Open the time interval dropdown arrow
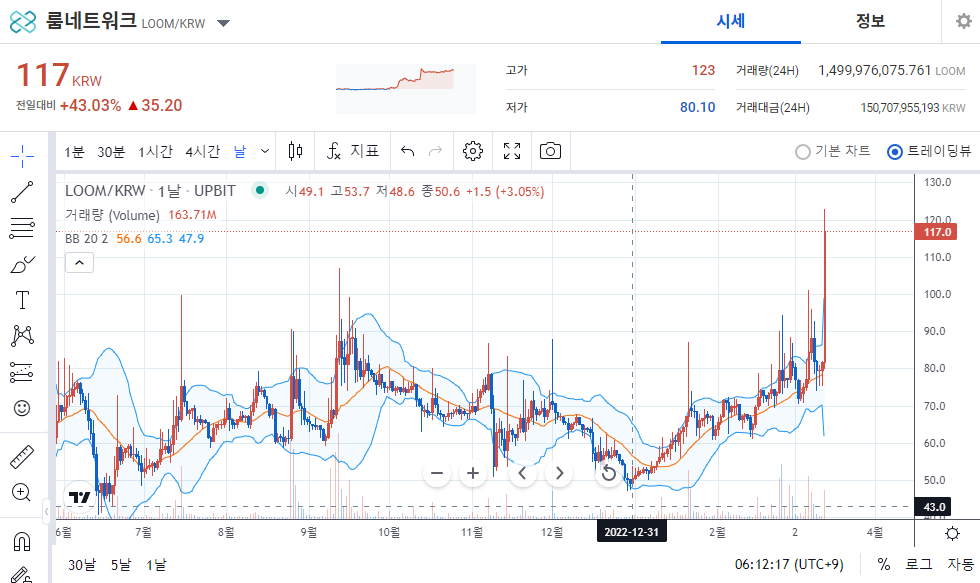This screenshot has height=583, width=980. (x=265, y=151)
